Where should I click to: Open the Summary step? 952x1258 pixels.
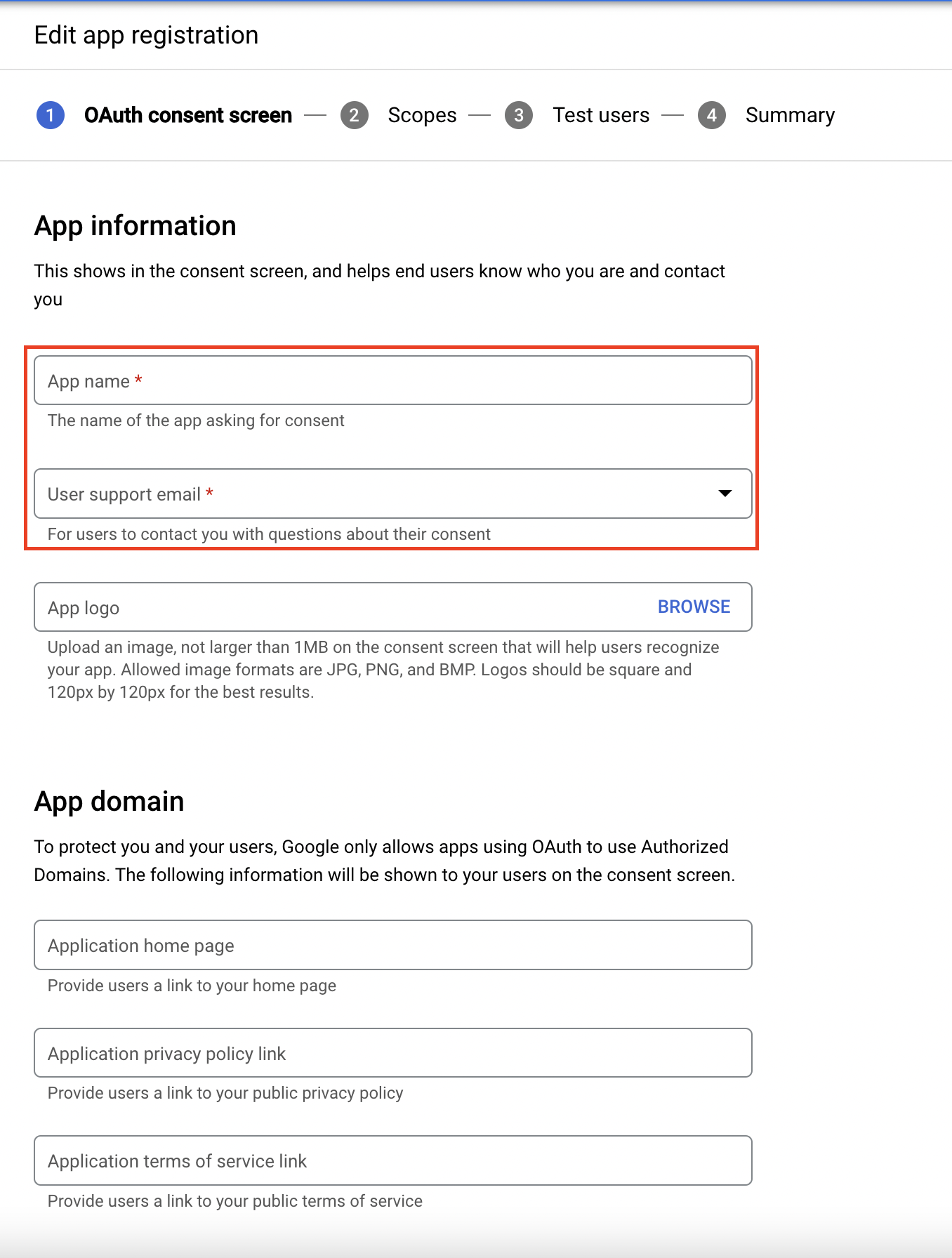click(x=790, y=115)
